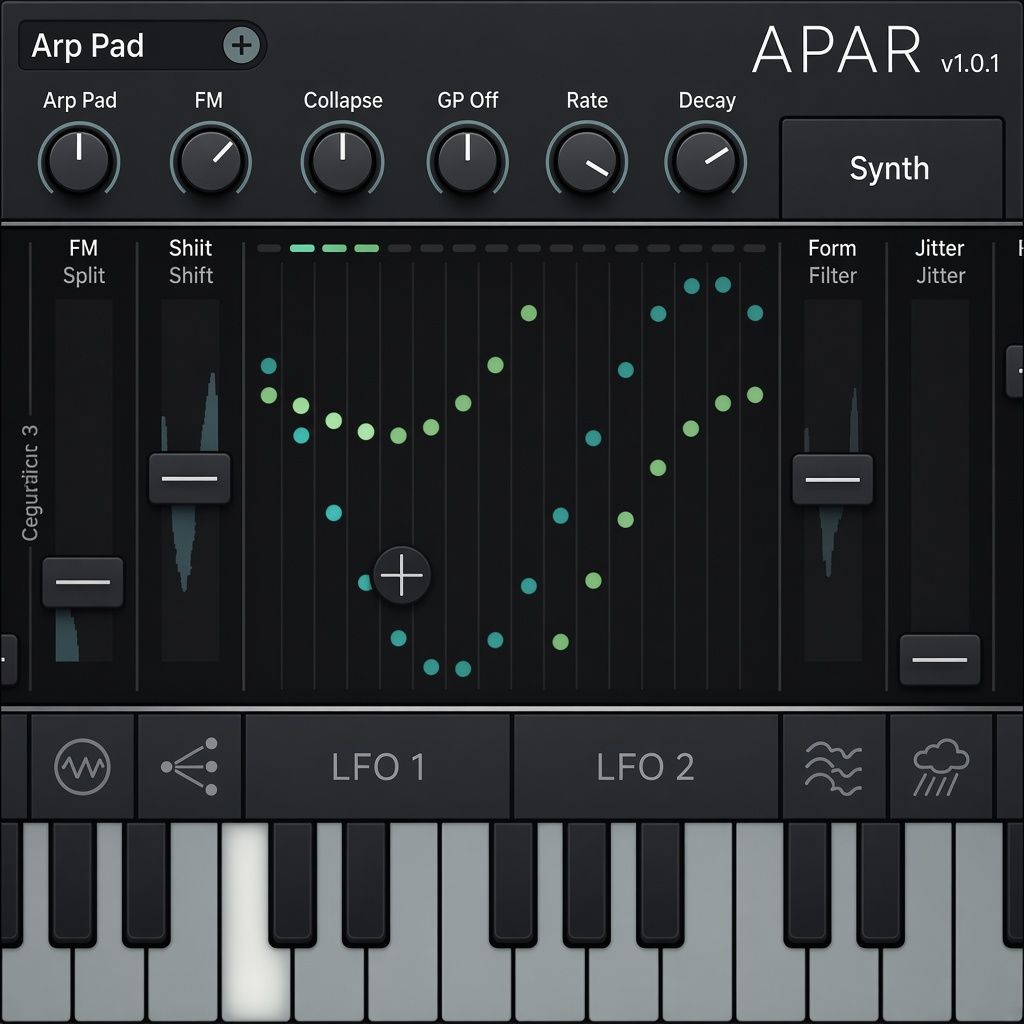Click the partially visible button at the bottom-left edge

tap(8, 660)
